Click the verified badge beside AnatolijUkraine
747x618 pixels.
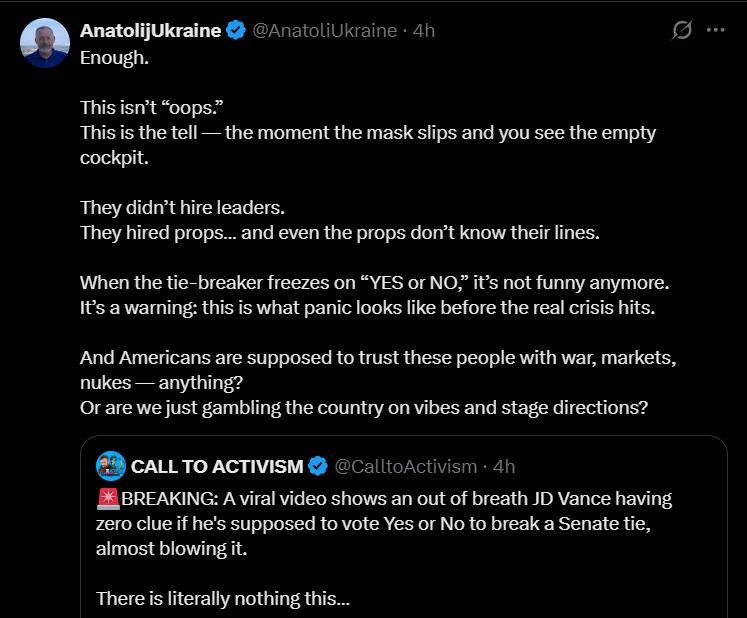pos(235,30)
